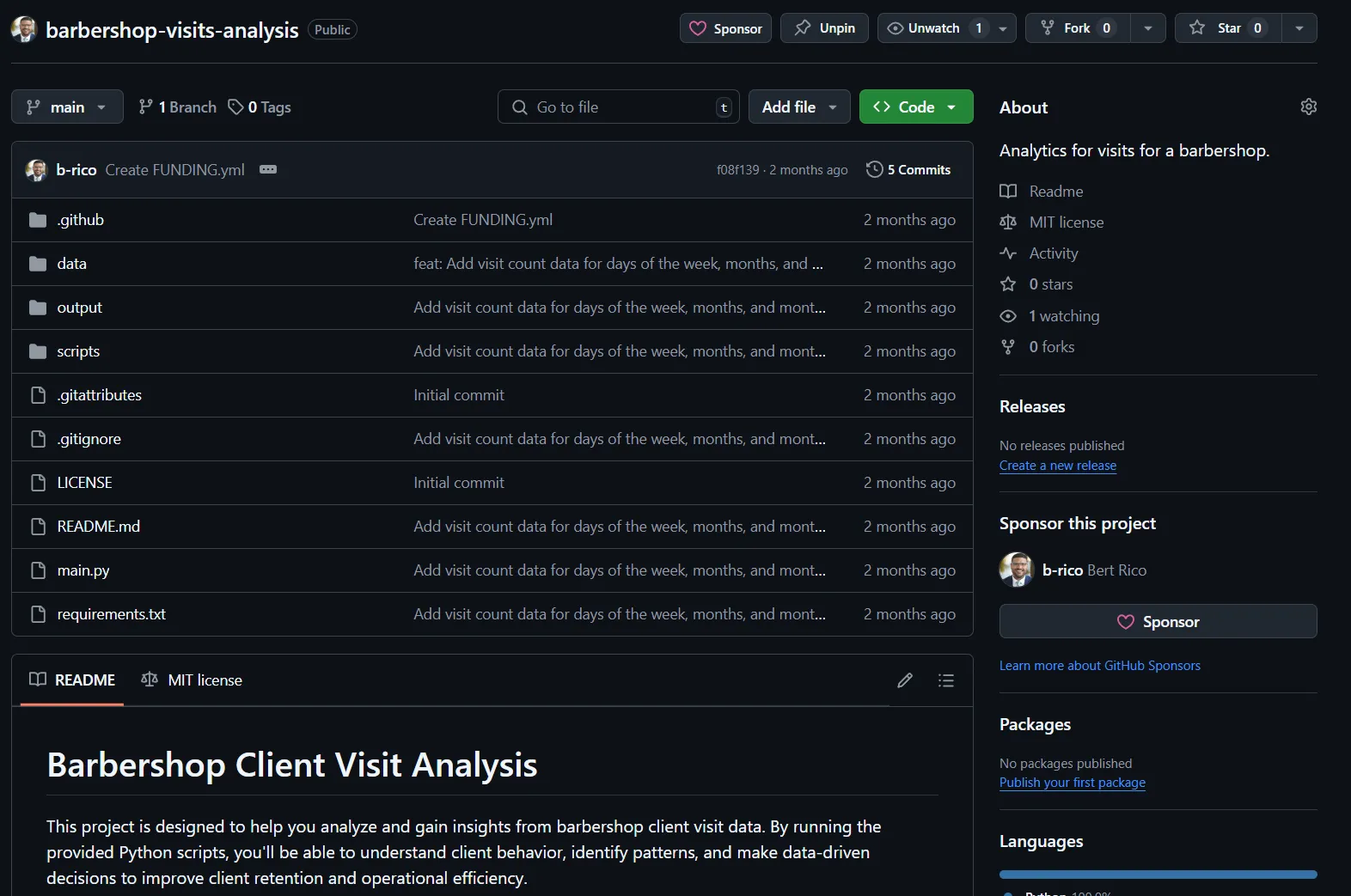This screenshot has height=896, width=1351.
Task: Star this repository
Action: coord(1227,28)
